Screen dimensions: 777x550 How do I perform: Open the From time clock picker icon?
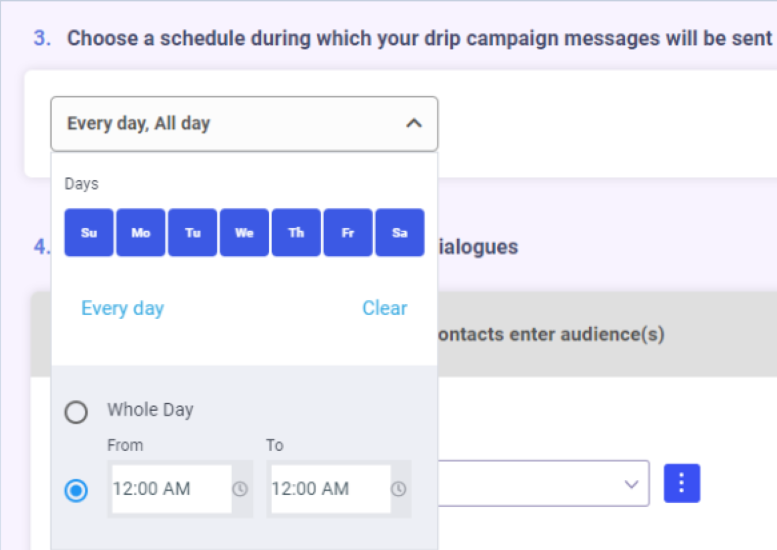pos(240,489)
